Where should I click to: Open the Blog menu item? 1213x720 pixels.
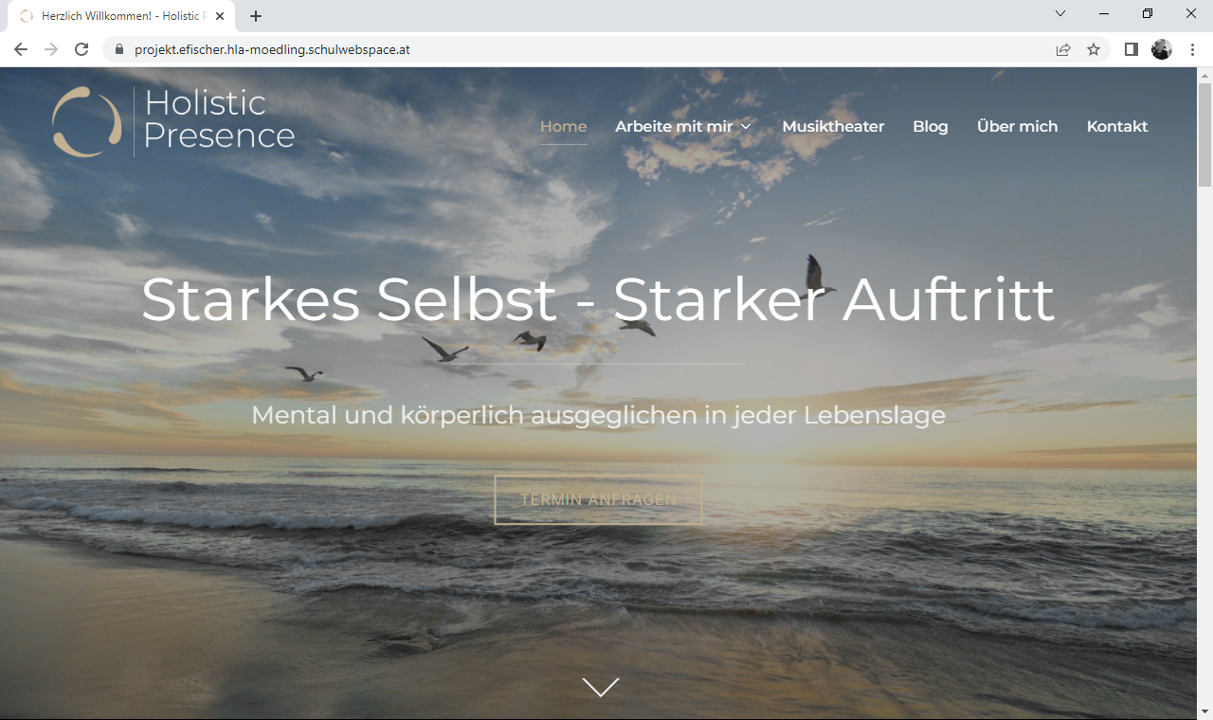pos(930,126)
